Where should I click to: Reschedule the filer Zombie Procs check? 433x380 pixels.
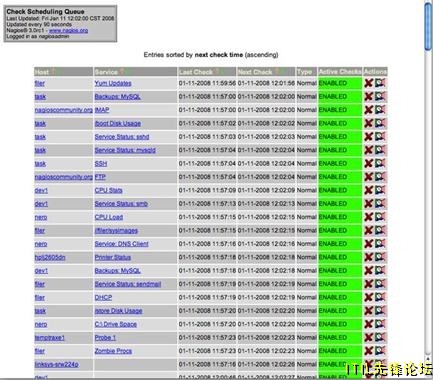pyautogui.click(x=380, y=351)
